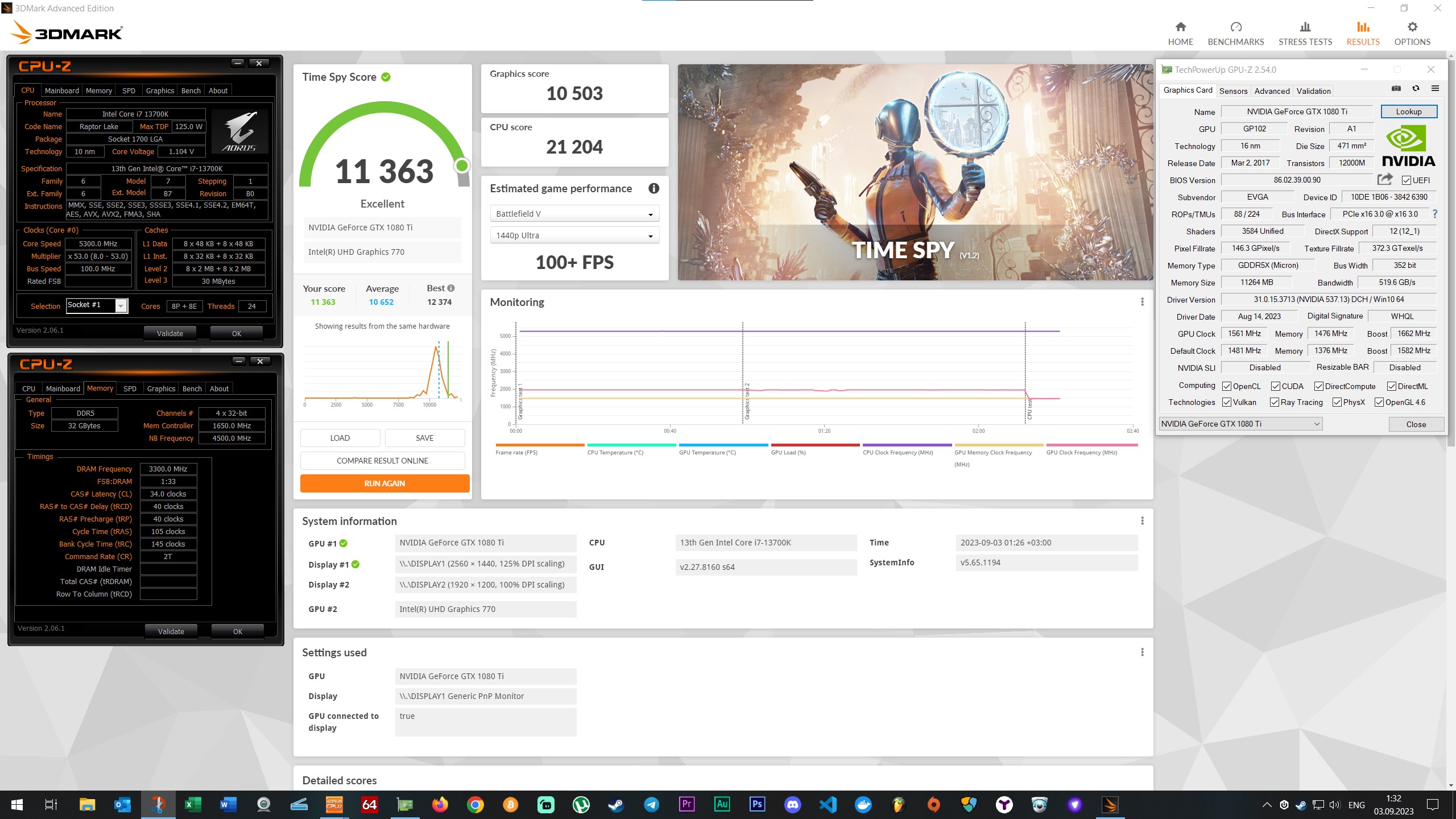Open GPU-Z graphics card selector dropdown

pyautogui.click(x=1240, y=424)
